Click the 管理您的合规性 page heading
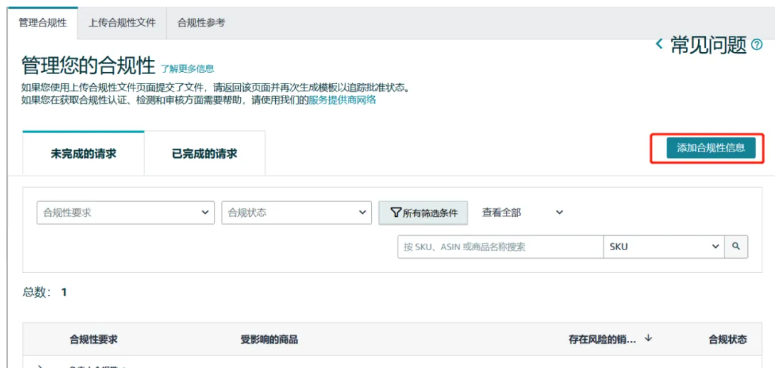Screen dimensions: 784x379 tap(88, 65)
